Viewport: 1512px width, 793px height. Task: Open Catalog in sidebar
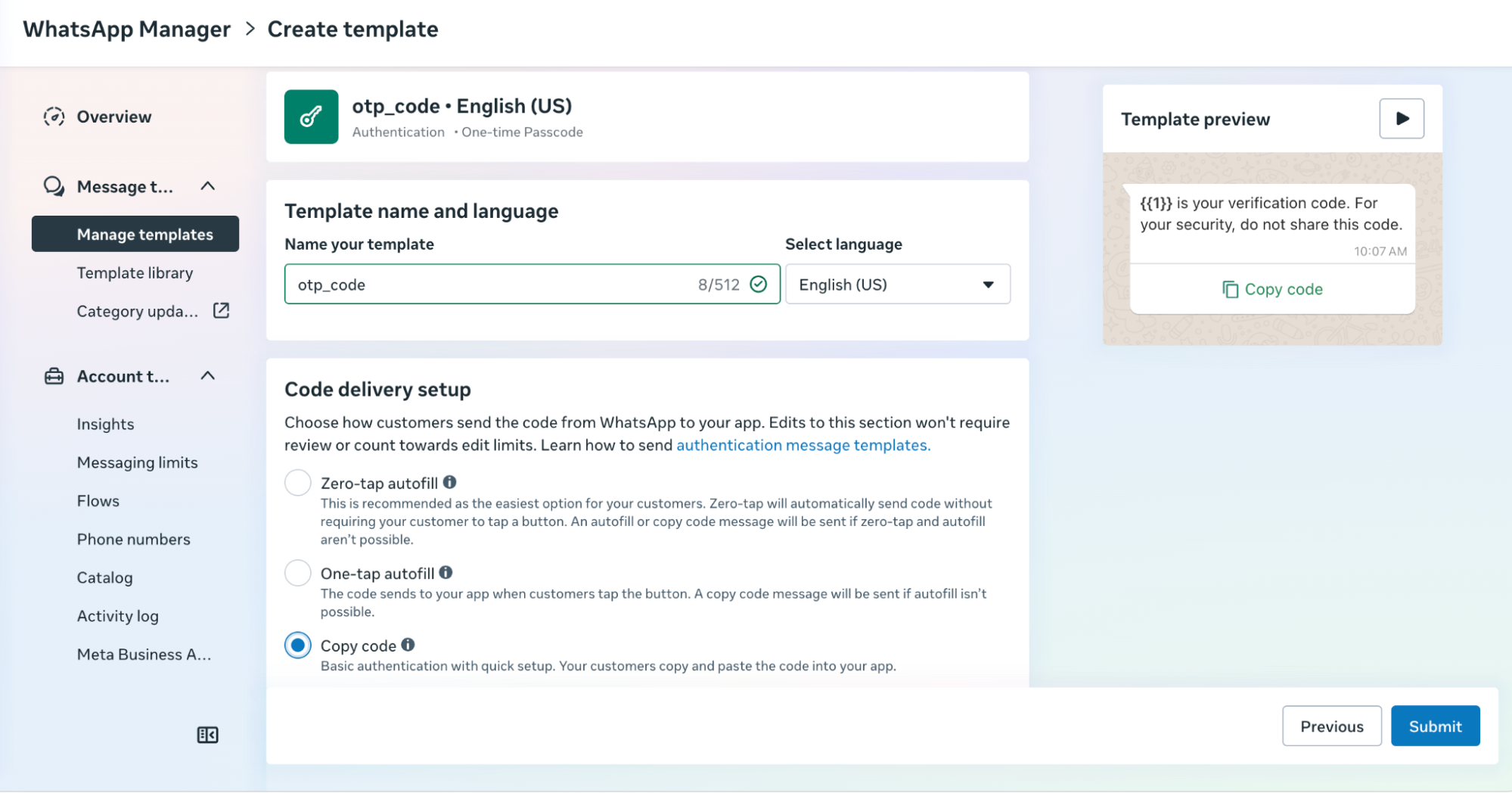(104, 577)
